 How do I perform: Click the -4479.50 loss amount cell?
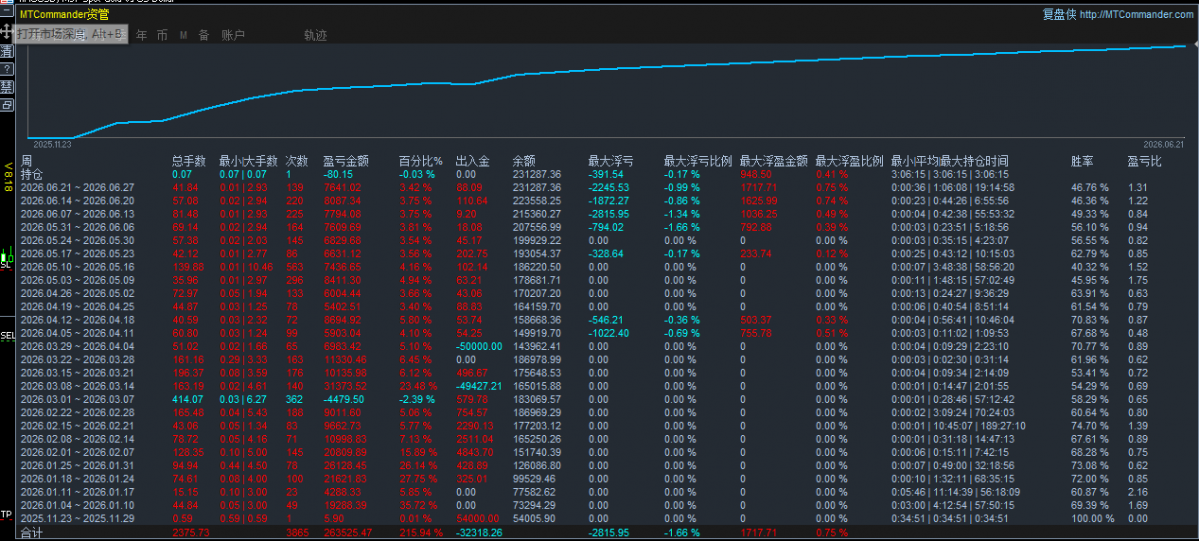343,399
